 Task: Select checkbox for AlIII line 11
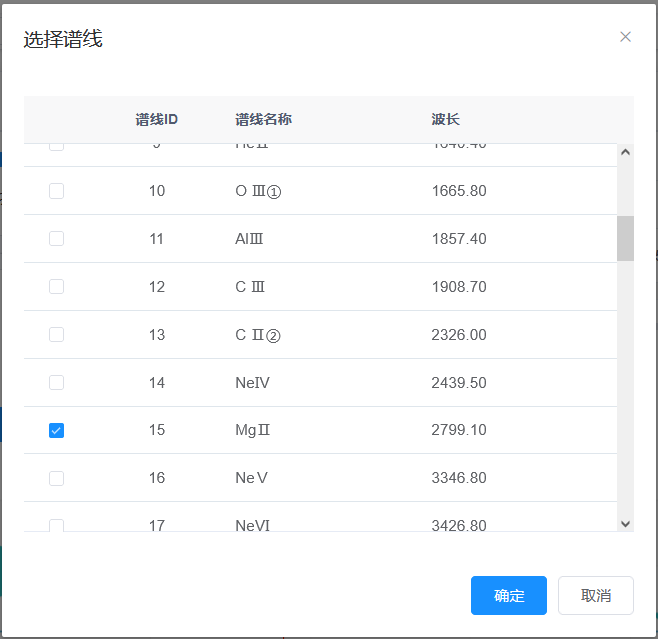pyautogui.click(x=56, y=239)
